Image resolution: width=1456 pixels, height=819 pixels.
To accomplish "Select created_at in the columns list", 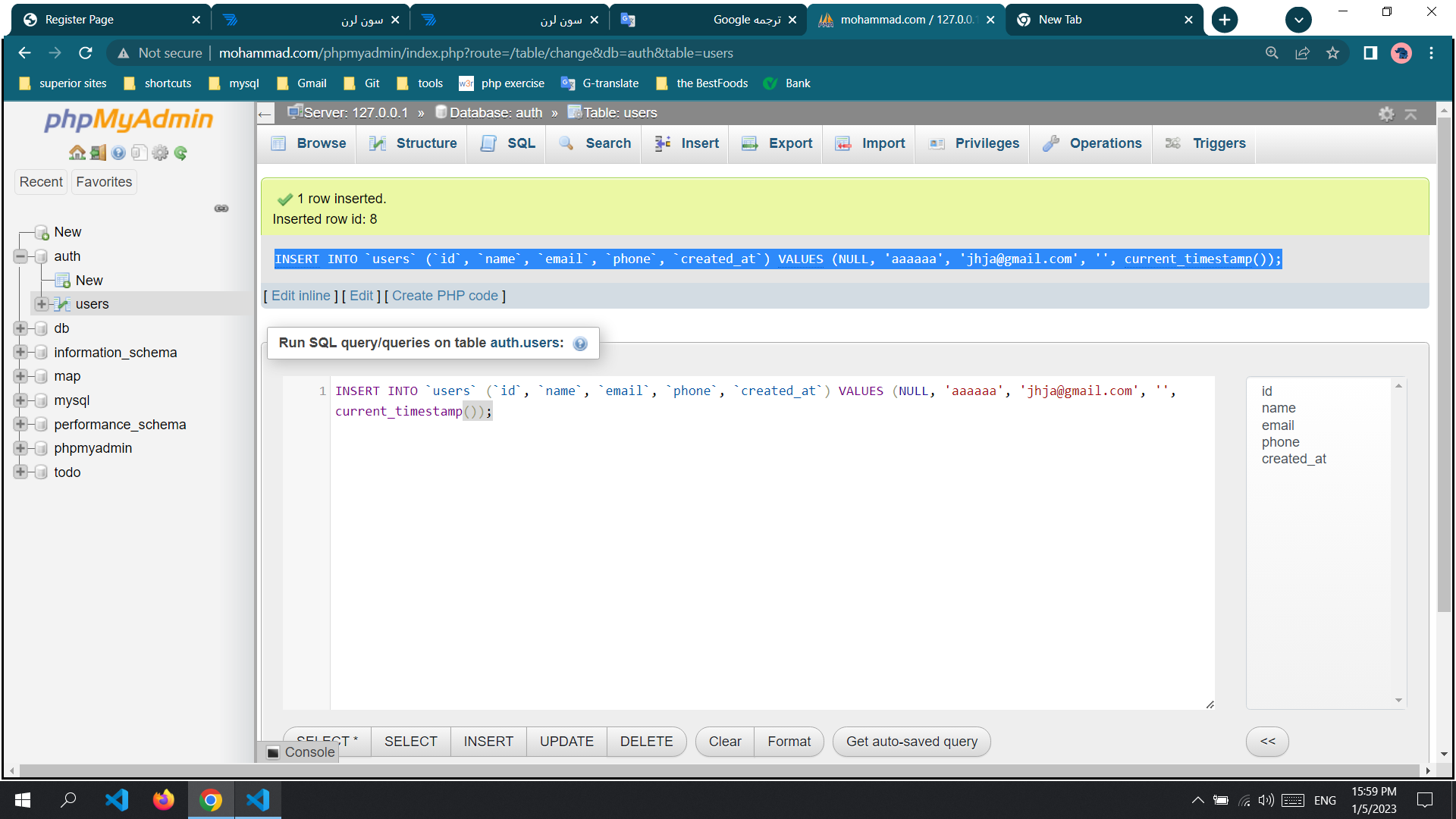I will coord(1294,459).
